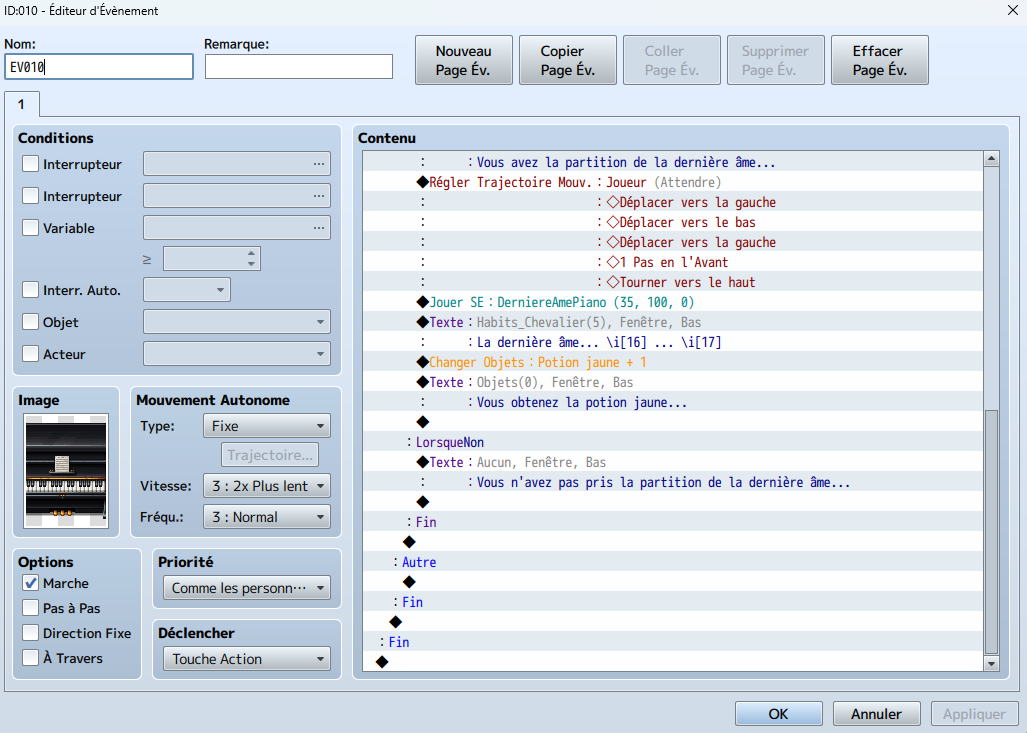The width and height of the screenshot is (1027, 733).
Task: Open the Déclencher Touche Action dropdown
Action: (246, 659)
